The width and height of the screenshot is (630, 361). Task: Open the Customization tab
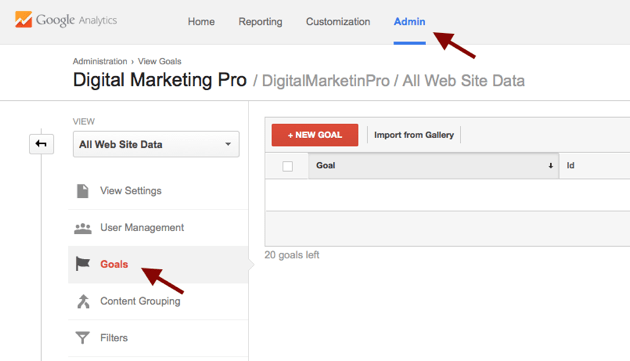click(x=338, y=22)
